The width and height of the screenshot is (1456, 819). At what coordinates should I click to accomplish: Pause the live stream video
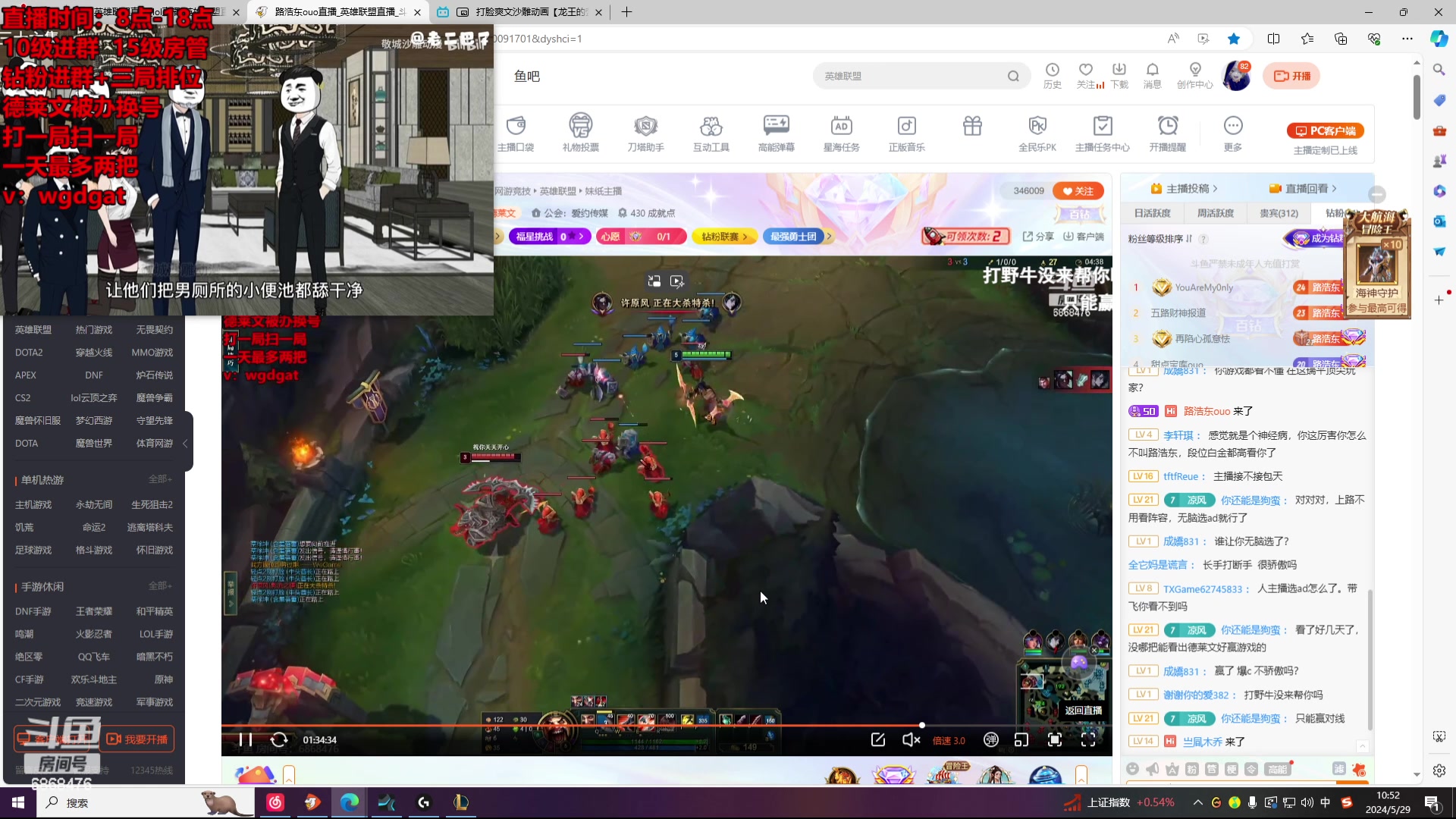point(245,739)
